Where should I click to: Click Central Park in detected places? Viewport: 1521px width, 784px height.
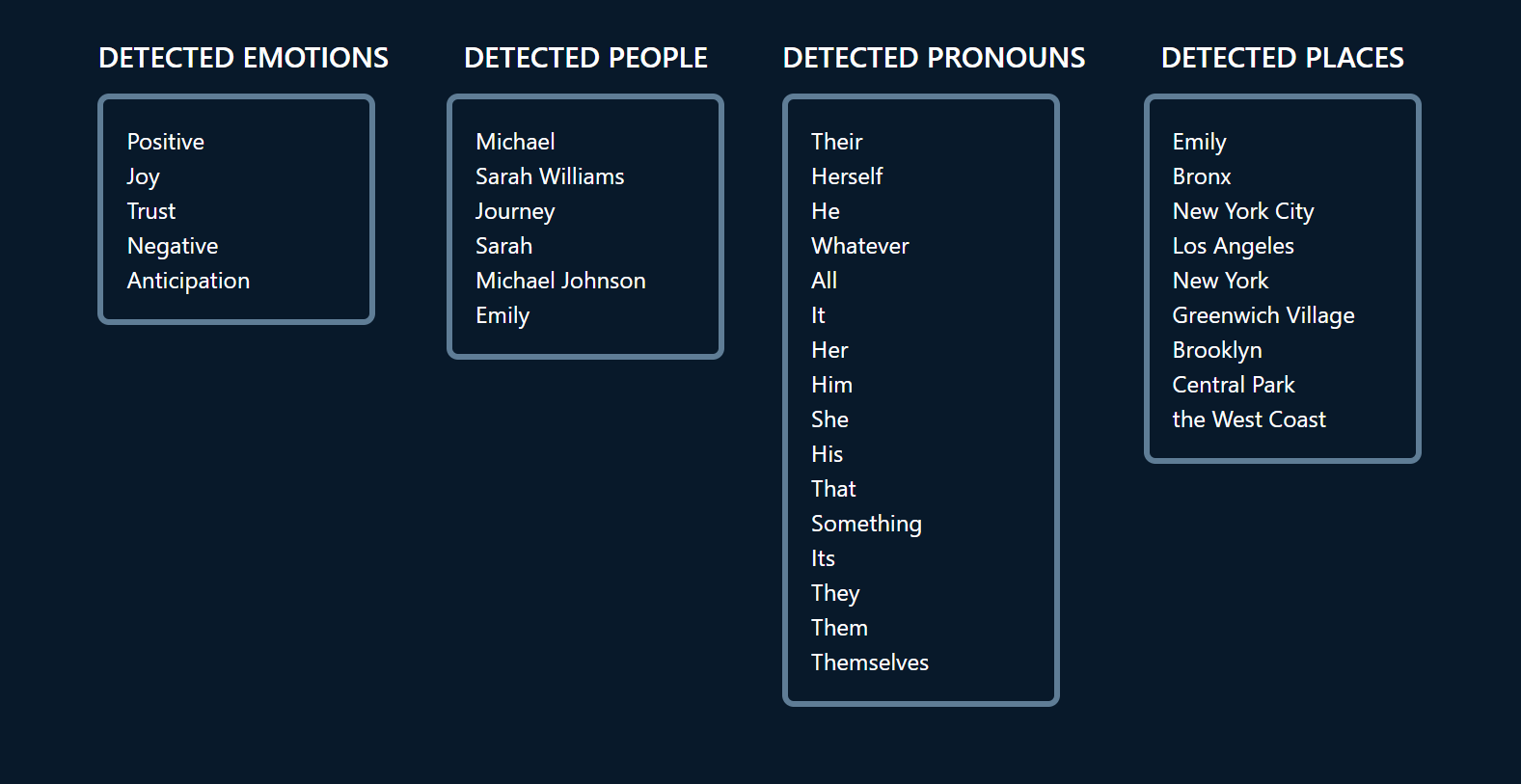[1234, 385]
